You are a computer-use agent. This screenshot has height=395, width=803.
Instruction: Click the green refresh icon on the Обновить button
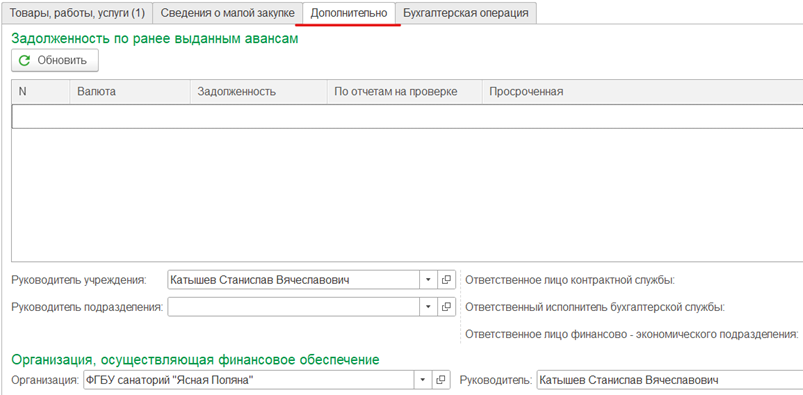[x=24, y=60]
